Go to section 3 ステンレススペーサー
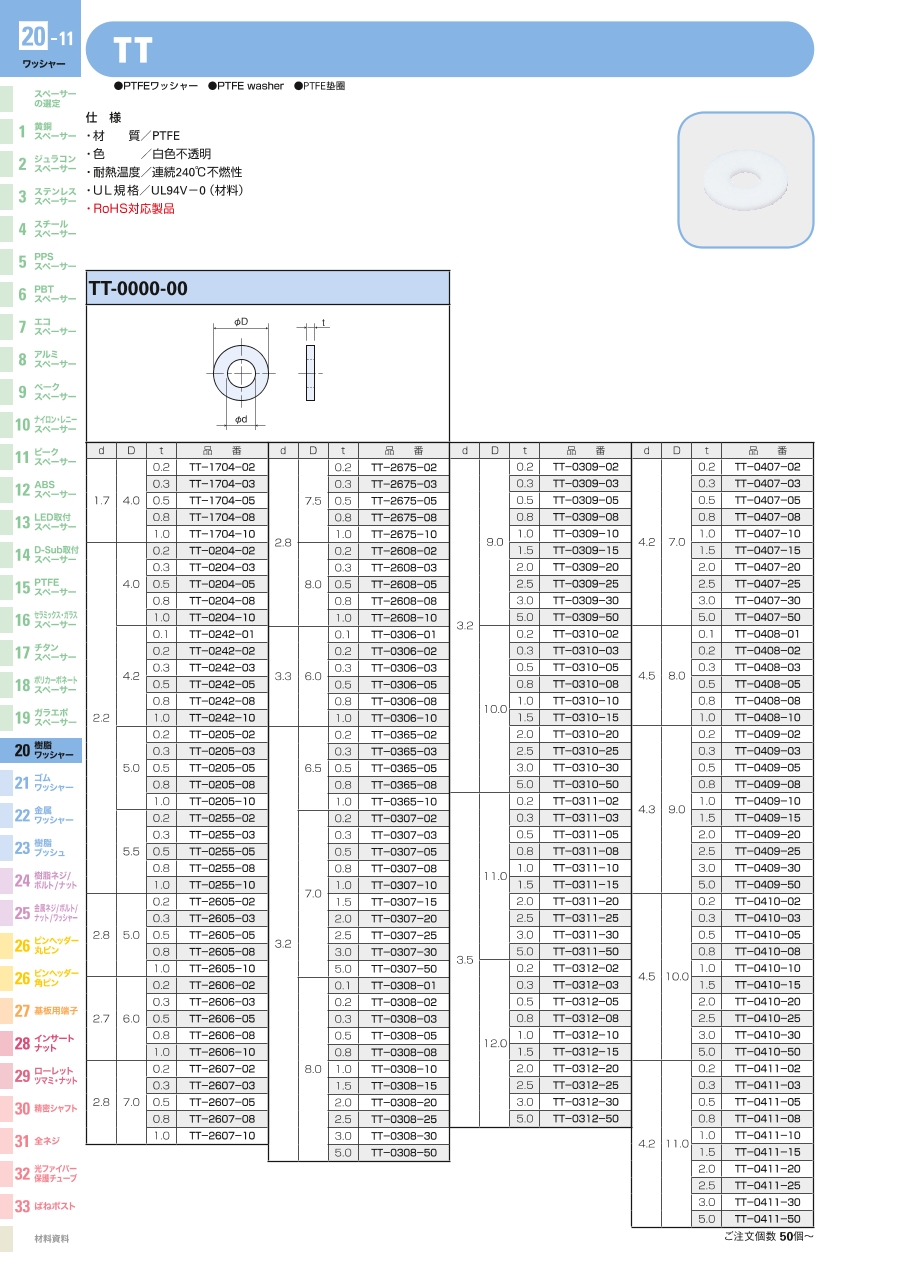This screenshot has width=900, height=1272. tap(45, 196)
